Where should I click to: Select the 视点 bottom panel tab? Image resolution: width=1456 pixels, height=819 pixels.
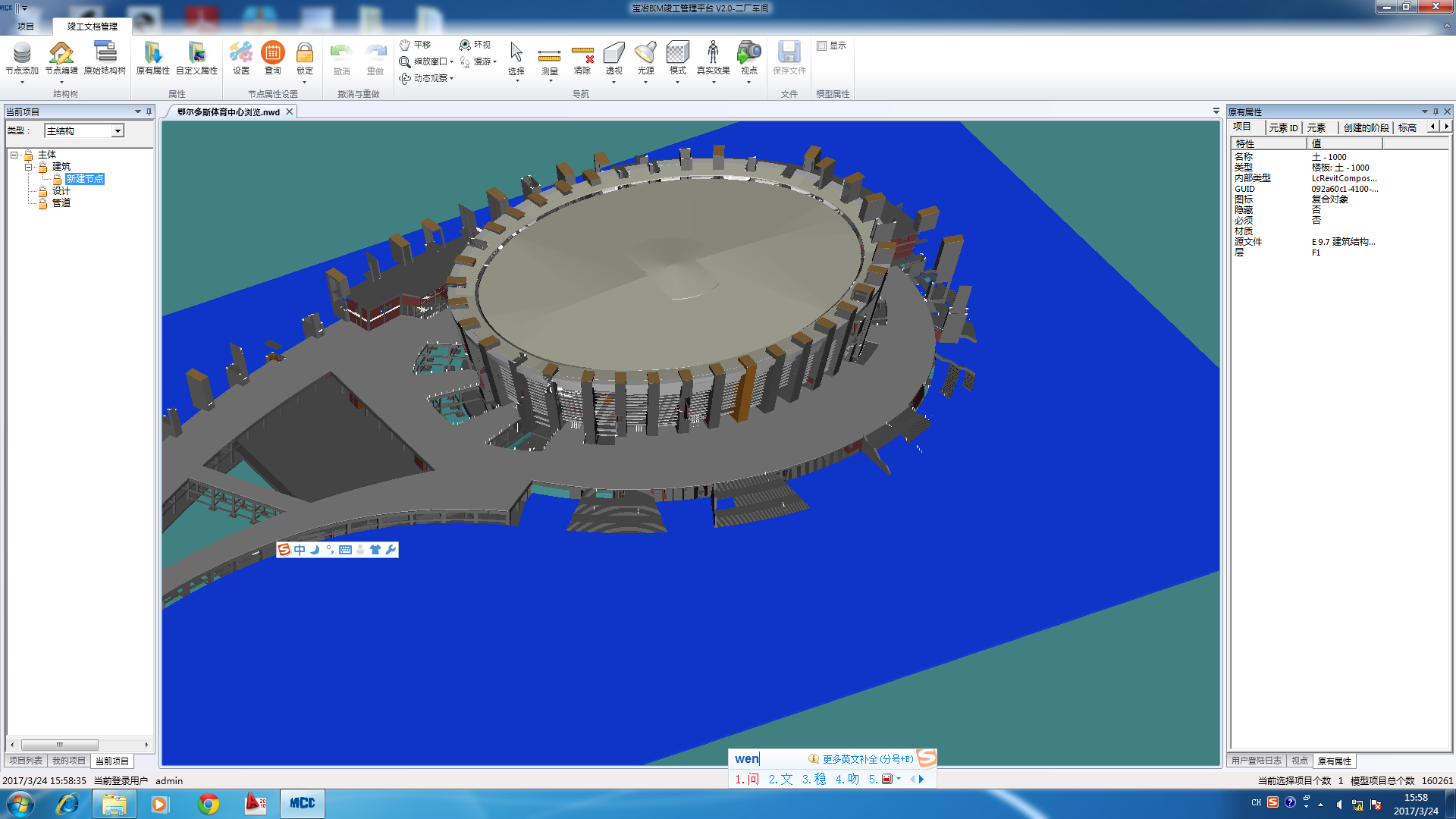[x=1300, y=761]
